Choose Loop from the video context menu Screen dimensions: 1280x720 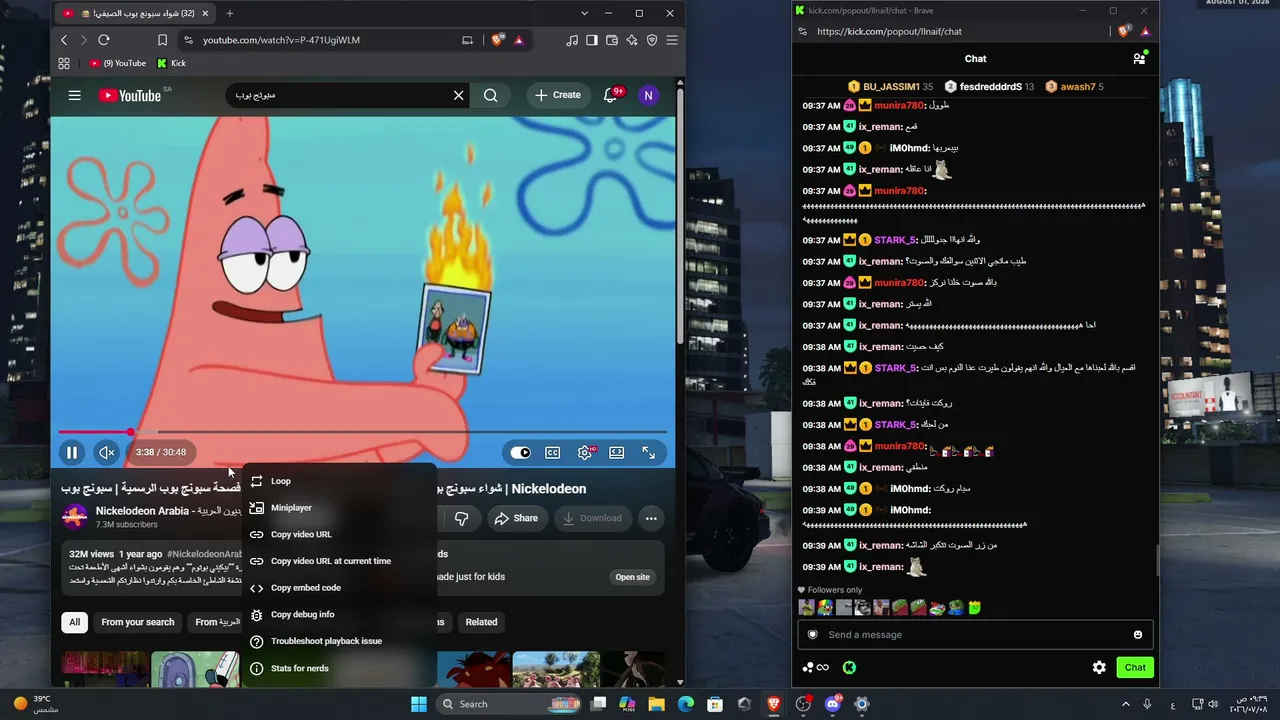pyautogui.click(x=340, y=481)
